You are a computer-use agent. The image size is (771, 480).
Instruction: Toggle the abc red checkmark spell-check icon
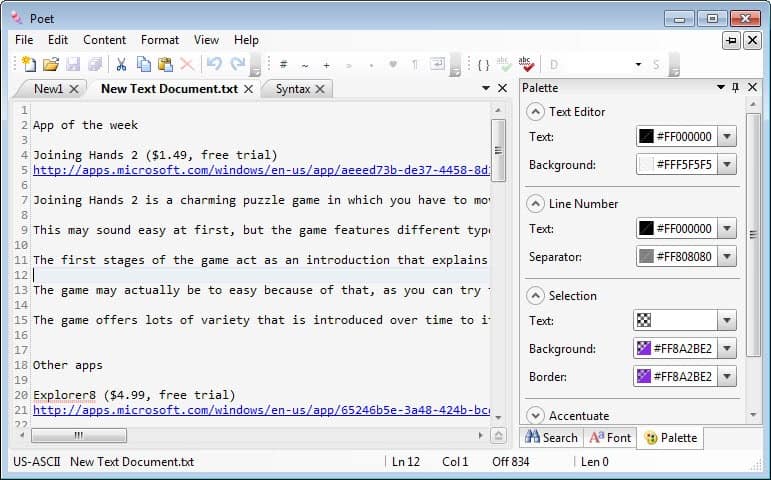526,63
